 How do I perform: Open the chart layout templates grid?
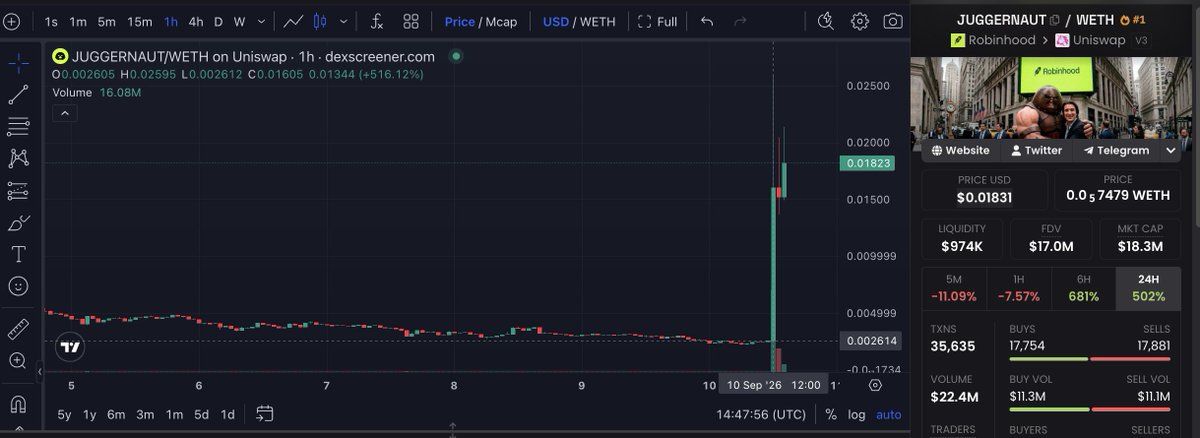click(x=411, y=21)
